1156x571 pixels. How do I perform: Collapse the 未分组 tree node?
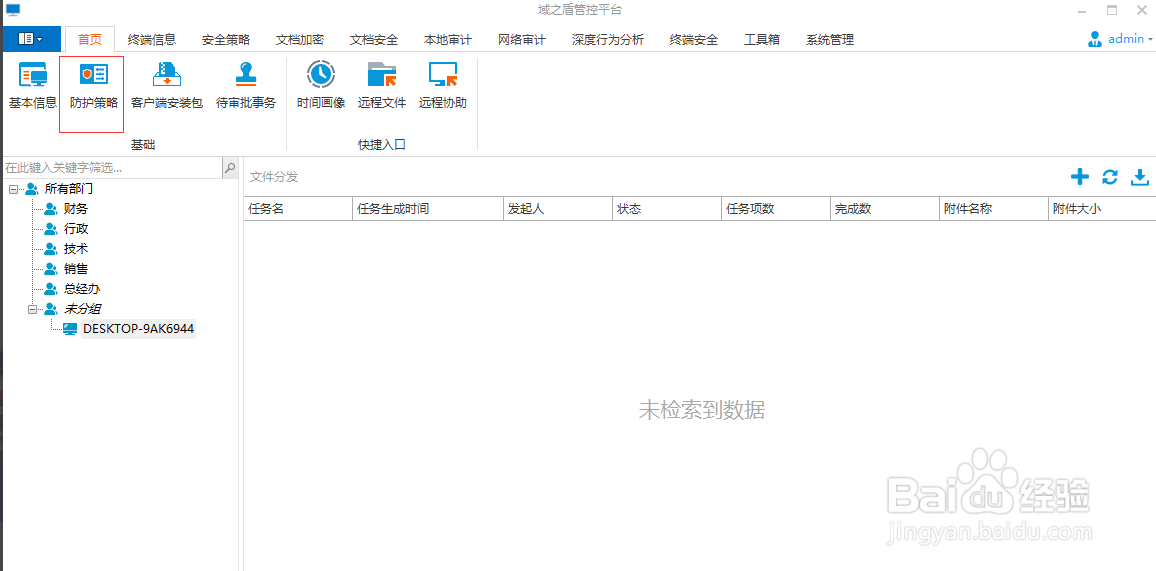pos(32,309)
